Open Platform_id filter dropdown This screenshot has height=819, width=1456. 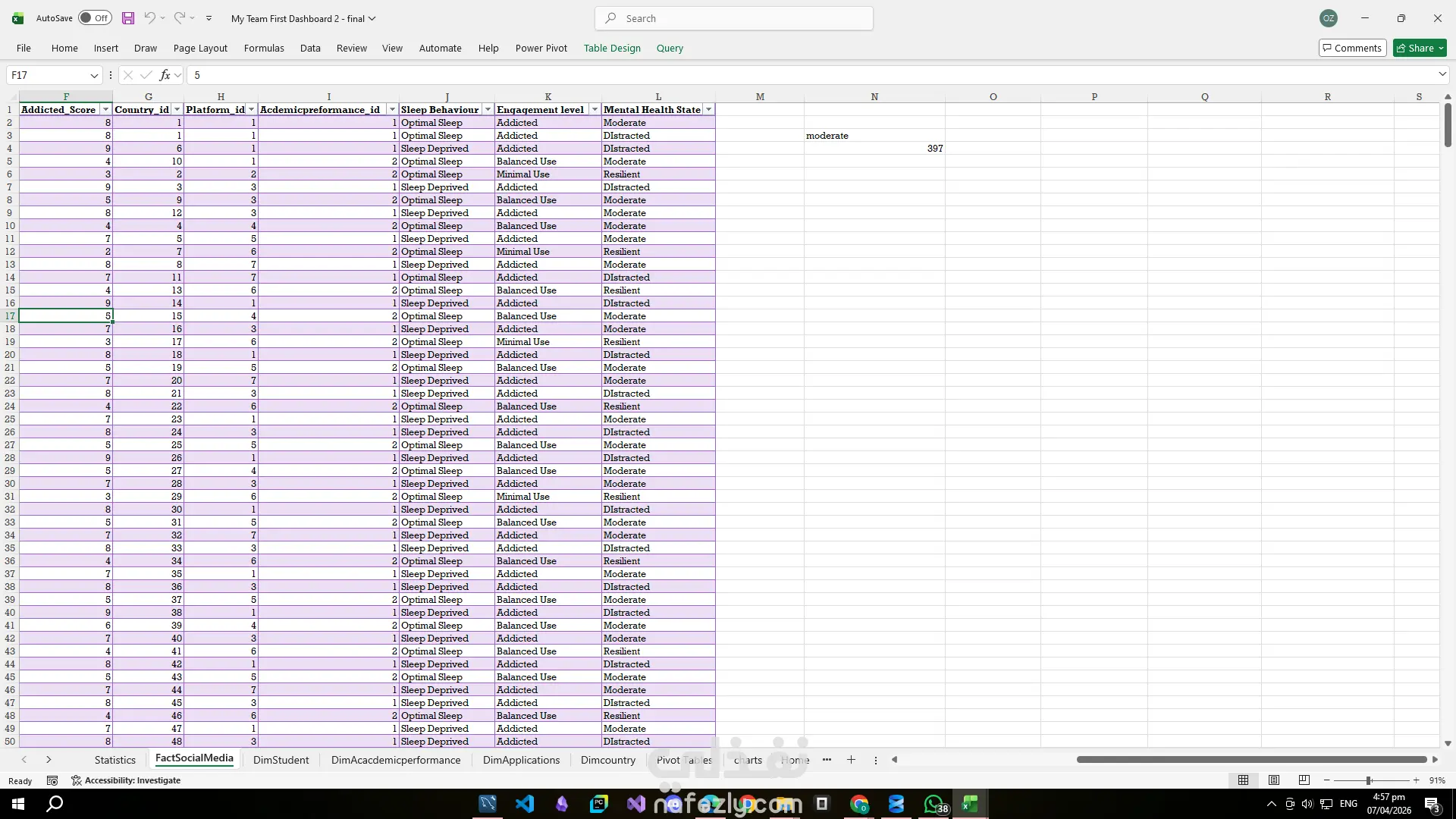coord(251,109)
